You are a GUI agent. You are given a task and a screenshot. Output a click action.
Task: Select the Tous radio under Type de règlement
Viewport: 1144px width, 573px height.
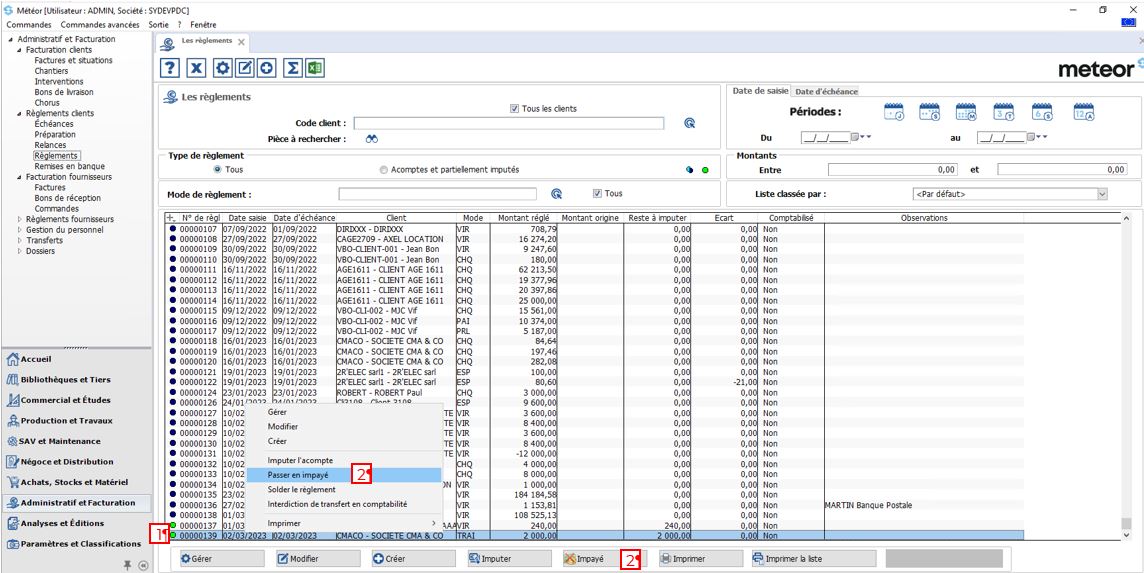pyautogui.click(x=217, y=169)
